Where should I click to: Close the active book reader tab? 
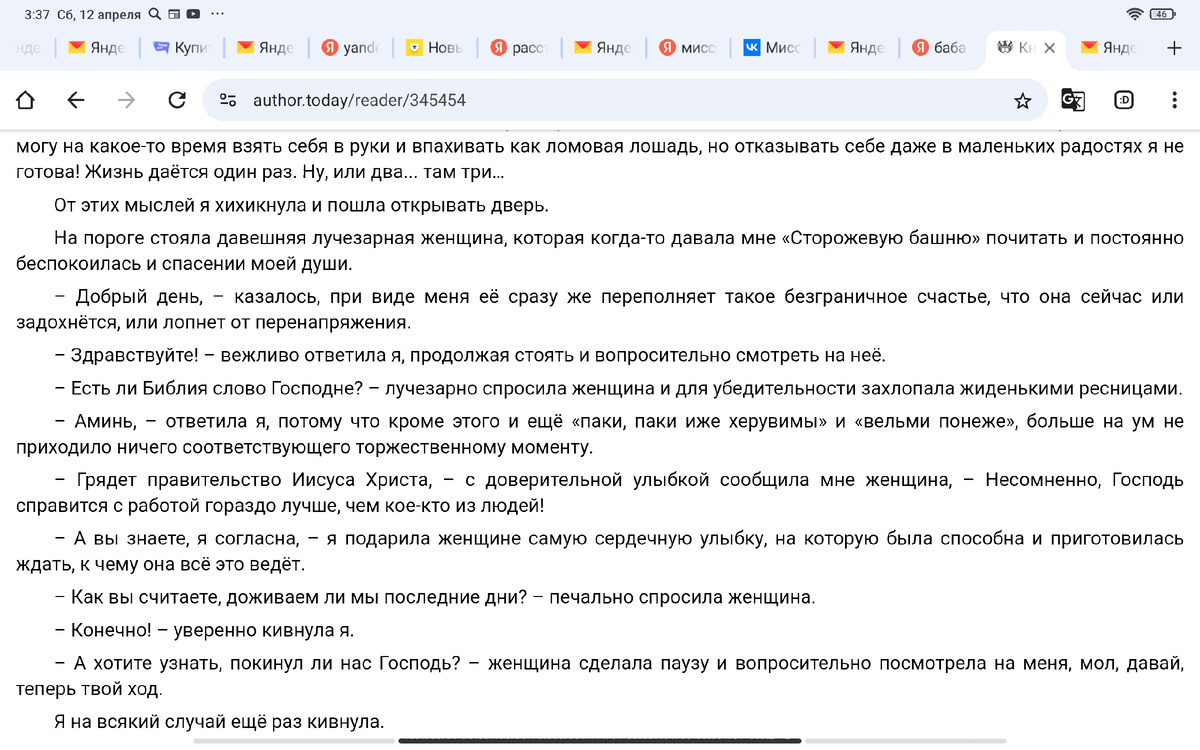(x=1049, y=47)
